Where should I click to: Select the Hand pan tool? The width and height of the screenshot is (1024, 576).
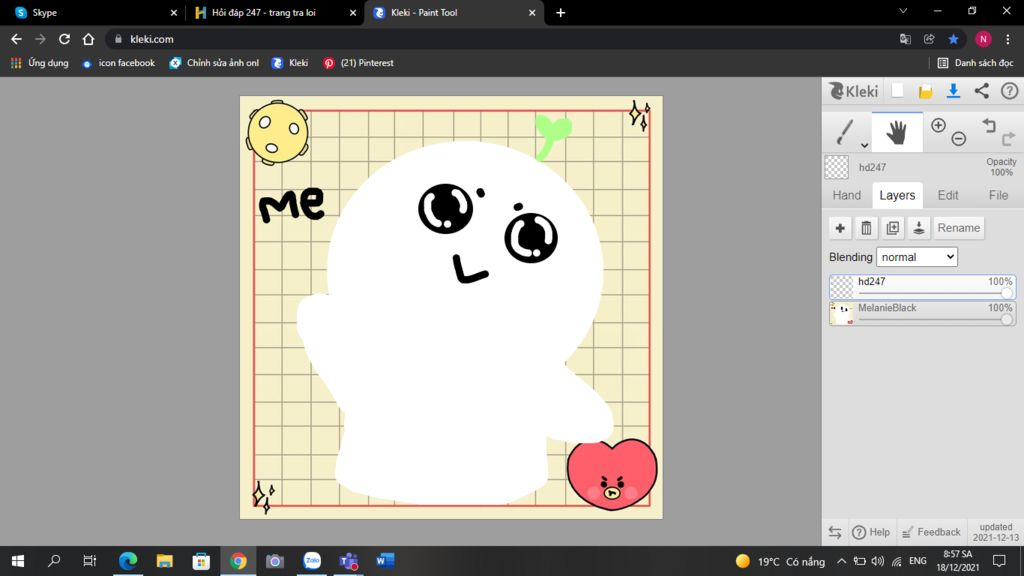(897, 132)
